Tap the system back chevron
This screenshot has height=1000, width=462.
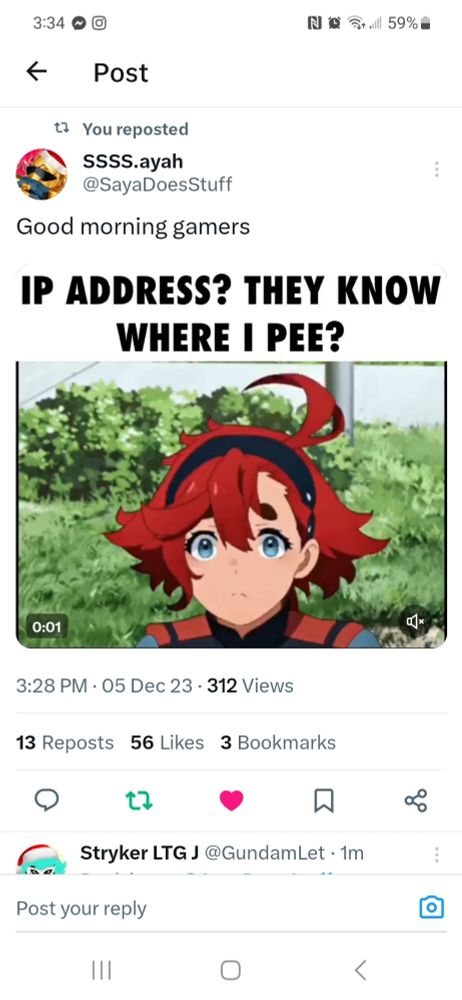coord(361,970)
